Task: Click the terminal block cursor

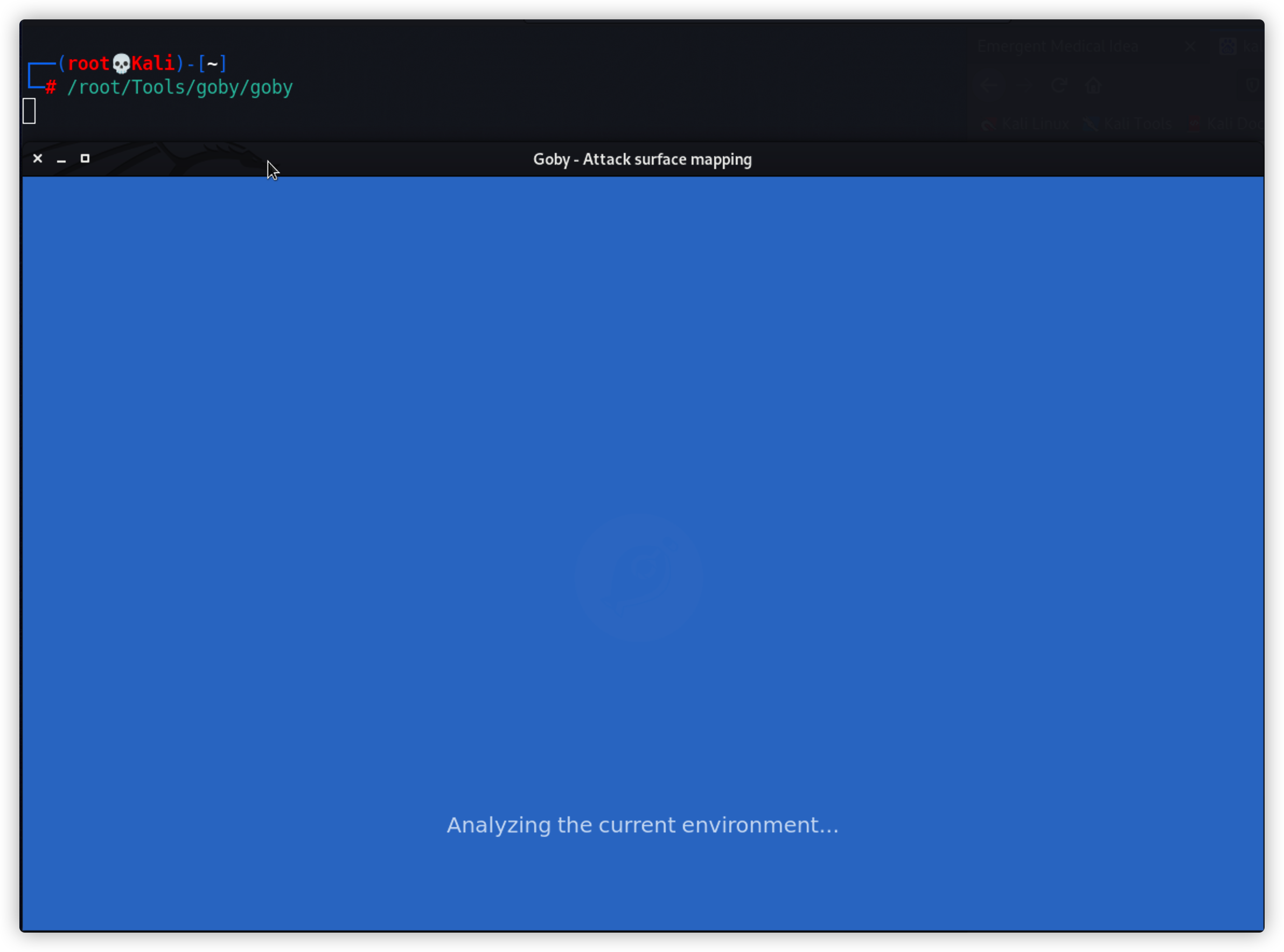Action: 30,110
